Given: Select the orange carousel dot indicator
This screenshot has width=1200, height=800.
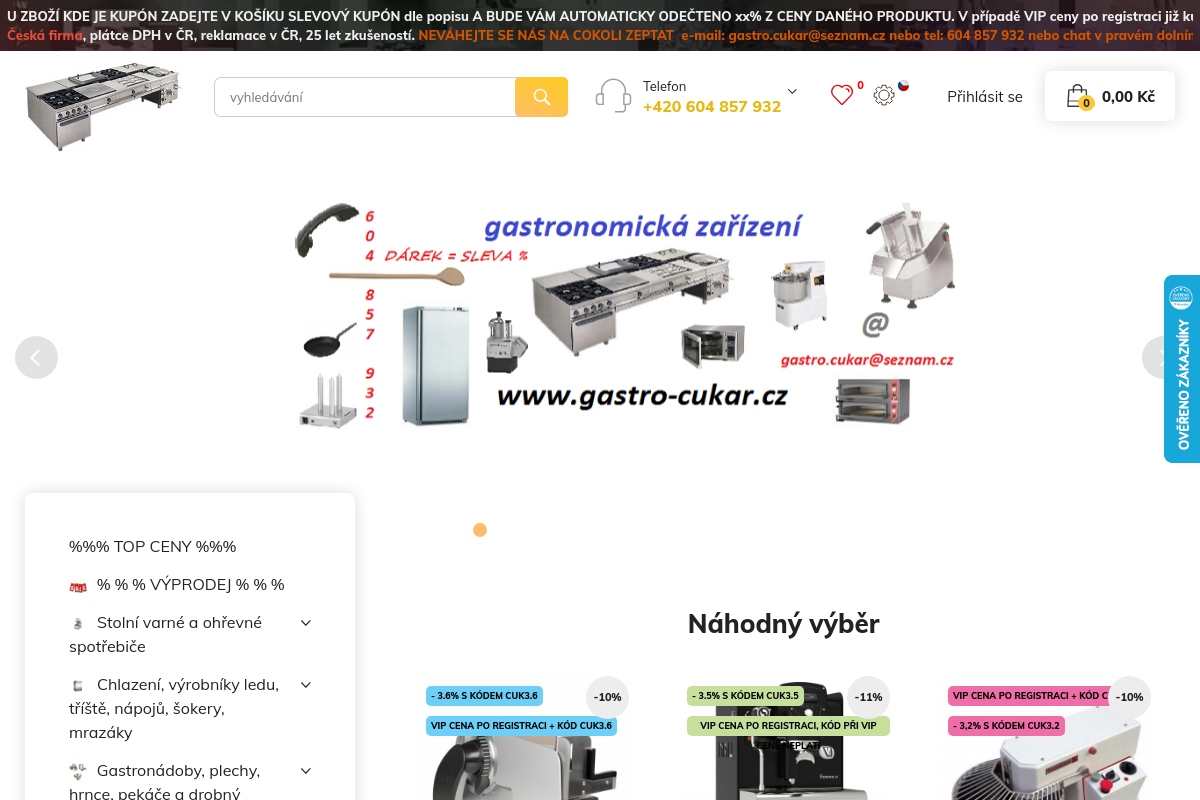Looking at the screenshot, I should coord(480,530).
